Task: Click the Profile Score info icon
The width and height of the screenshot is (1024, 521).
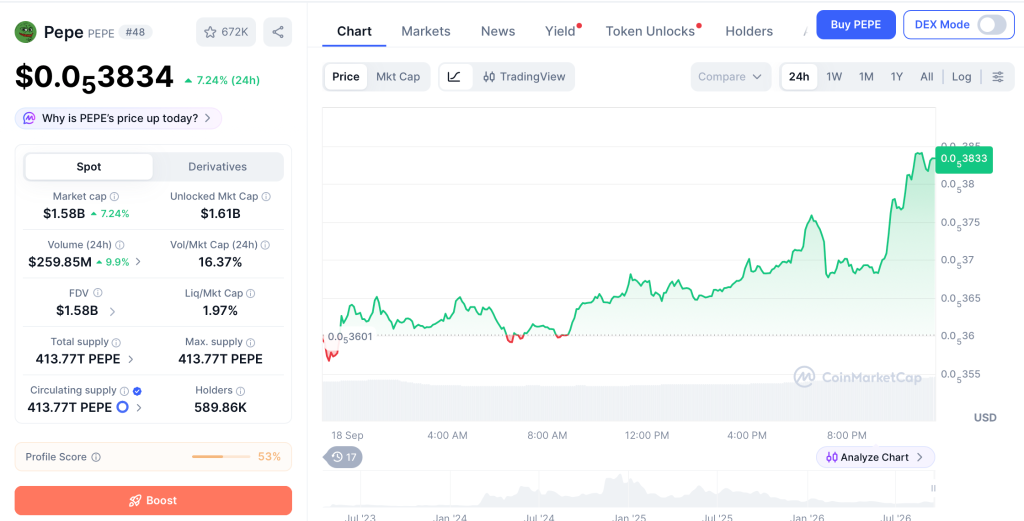Action: click(96, 457)
